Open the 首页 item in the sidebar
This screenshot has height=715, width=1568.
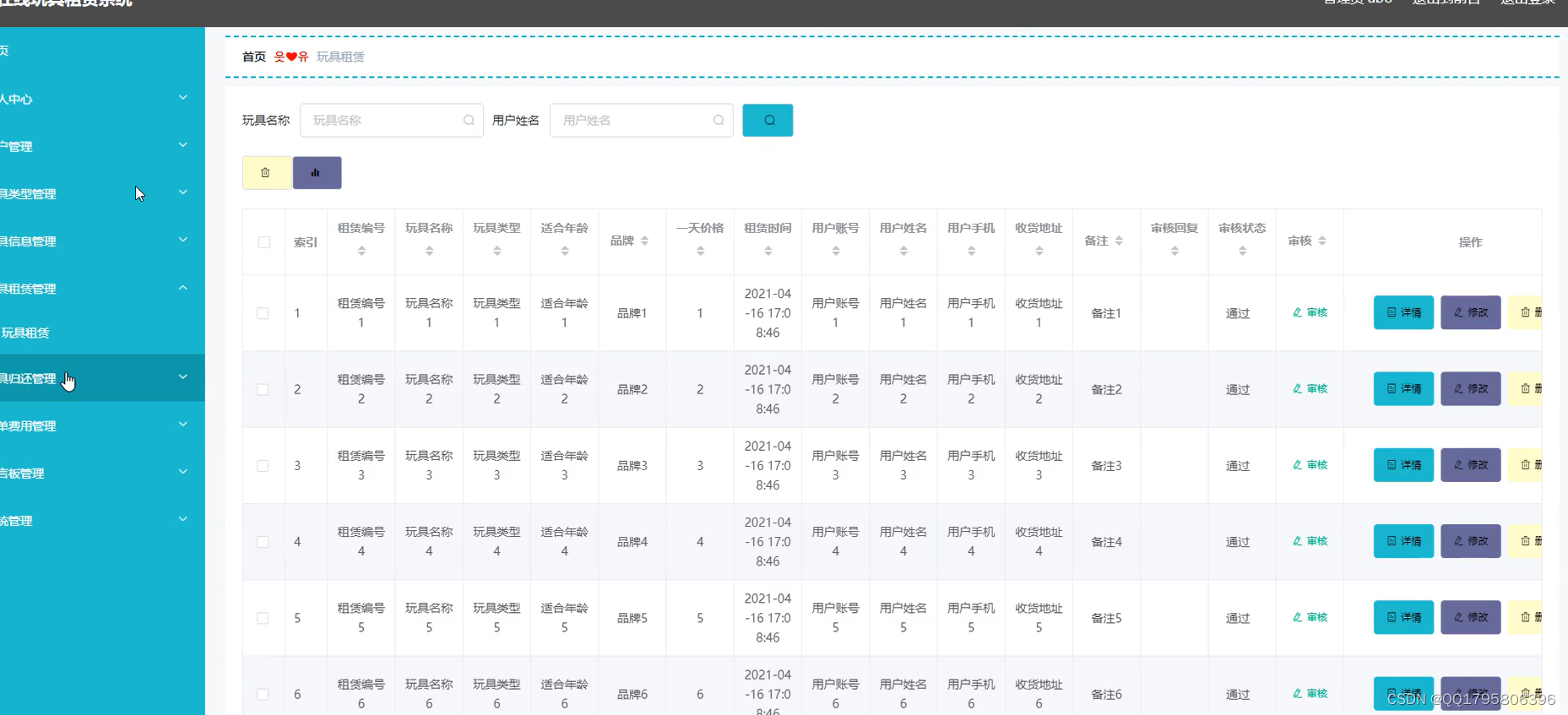pos(102,51)
